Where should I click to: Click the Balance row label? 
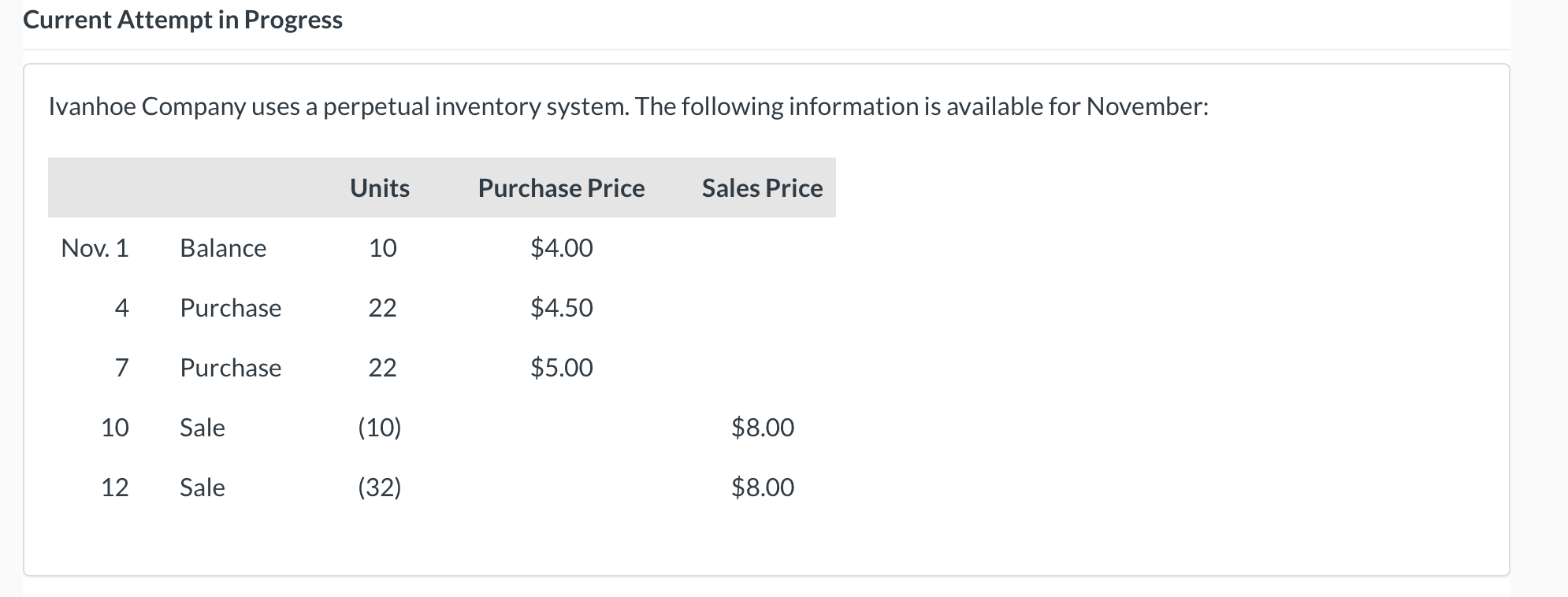(x=223, y=248)
